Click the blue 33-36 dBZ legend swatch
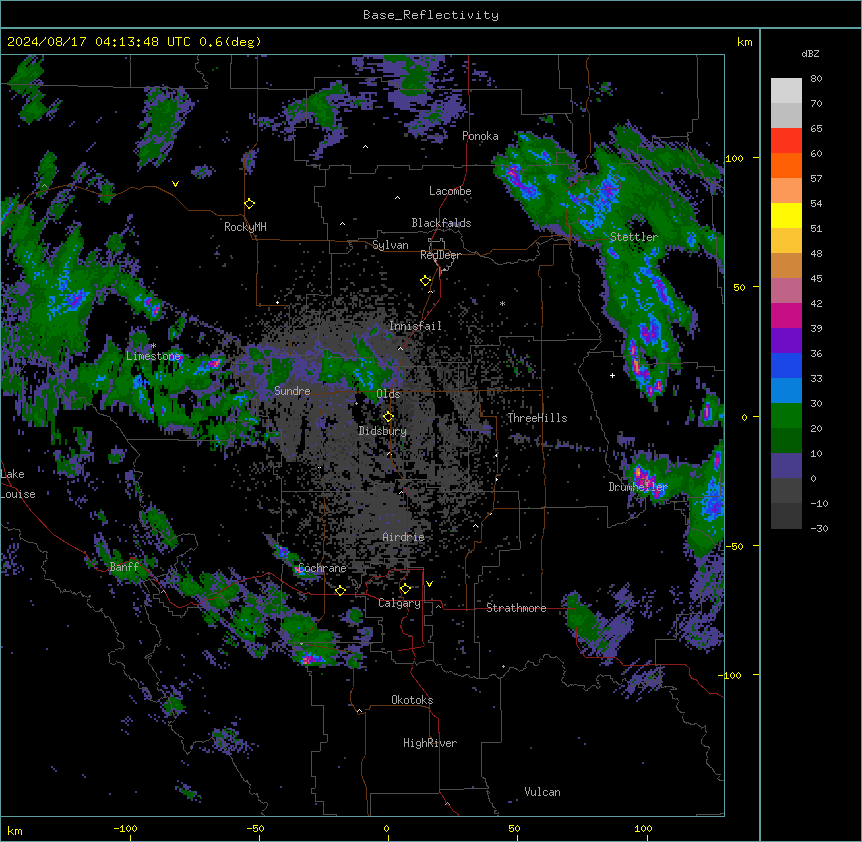 [786, 365]
